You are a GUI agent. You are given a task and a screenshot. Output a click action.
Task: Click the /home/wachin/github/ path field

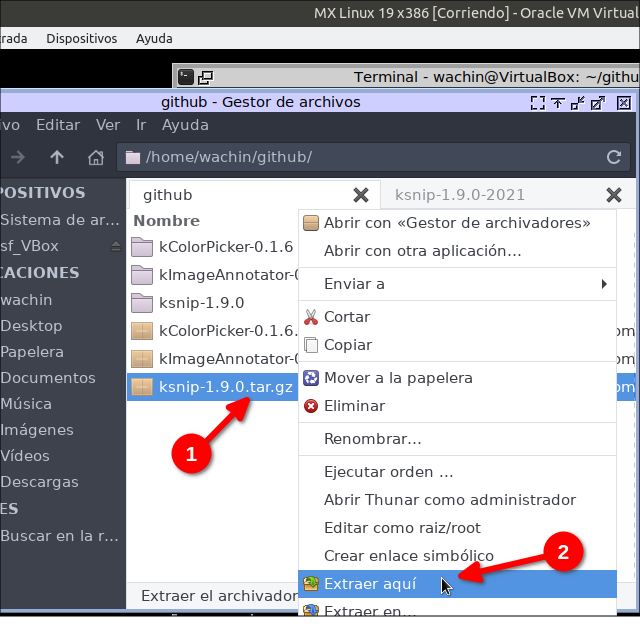coord(374,157)
